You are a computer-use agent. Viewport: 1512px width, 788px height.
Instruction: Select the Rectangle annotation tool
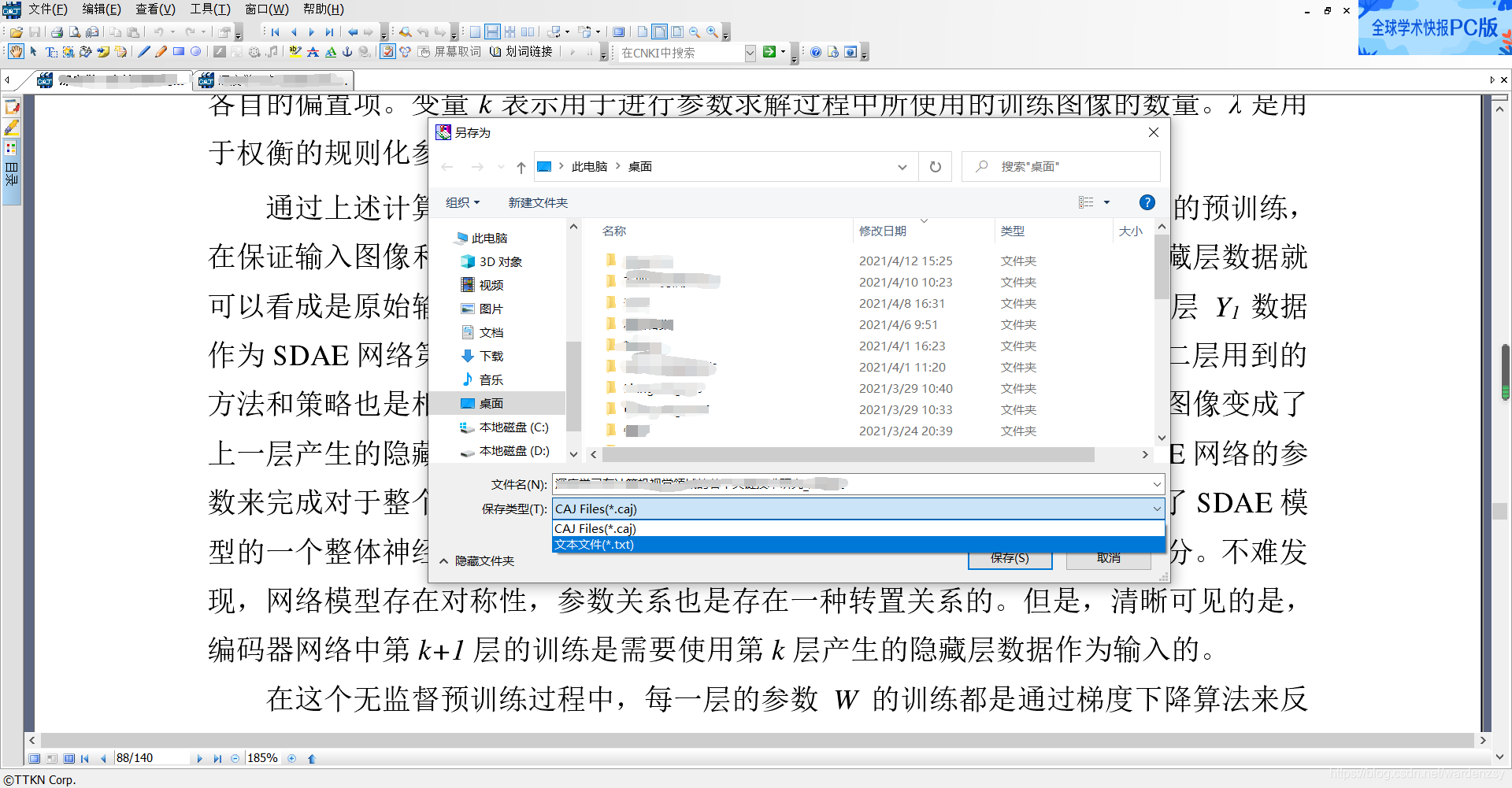click(179, 52)
